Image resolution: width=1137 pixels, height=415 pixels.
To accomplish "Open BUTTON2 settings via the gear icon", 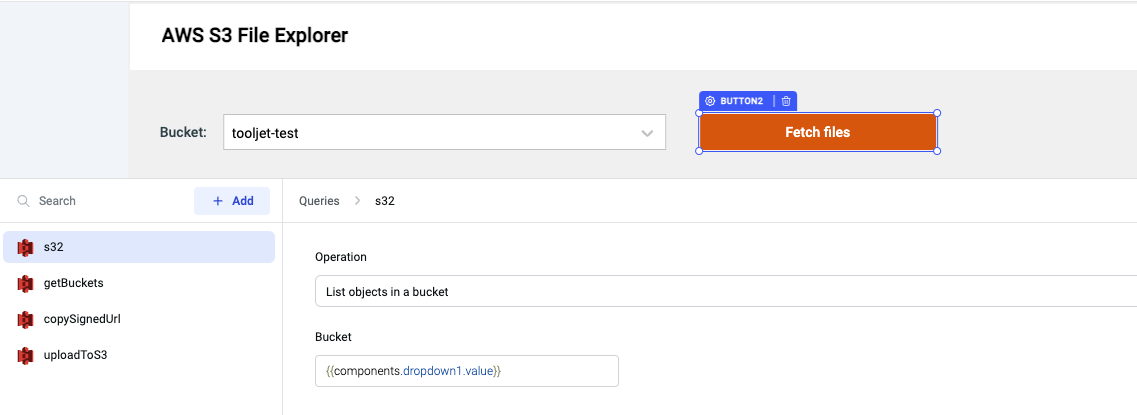I will (710, 101).
